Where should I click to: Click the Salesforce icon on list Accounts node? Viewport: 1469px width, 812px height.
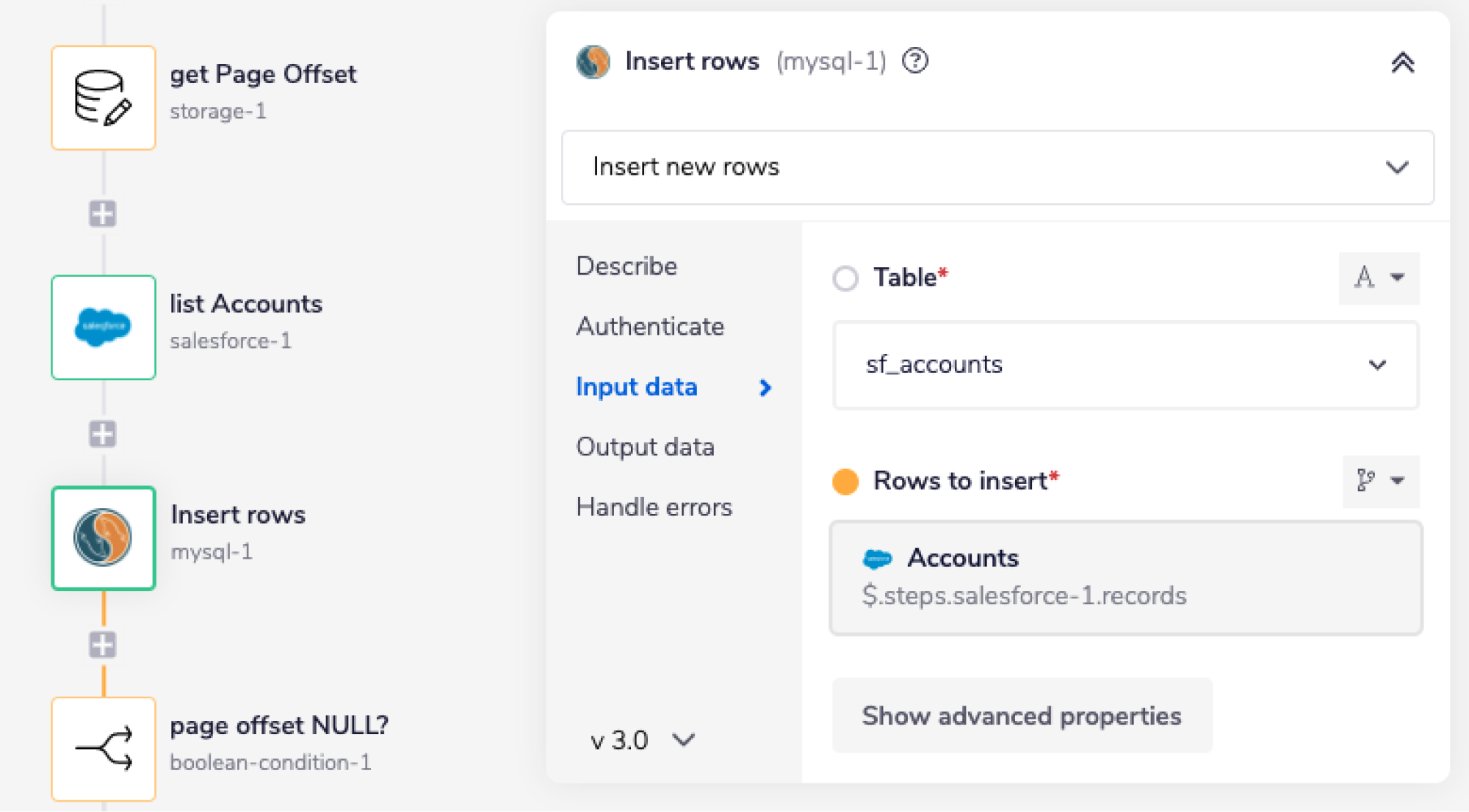(103, 327)
